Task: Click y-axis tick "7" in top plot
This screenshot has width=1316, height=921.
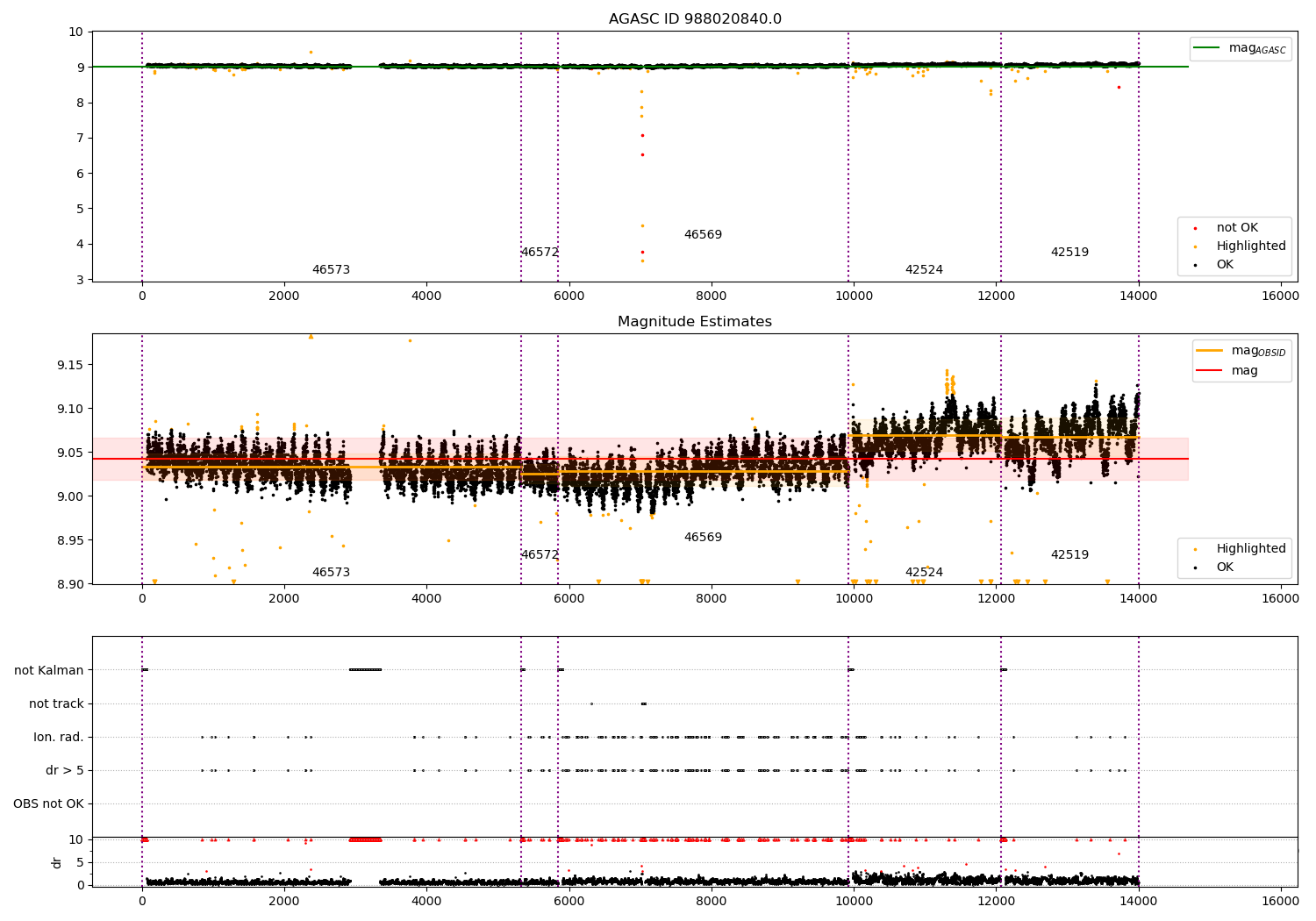Action: tap(80, 139)
